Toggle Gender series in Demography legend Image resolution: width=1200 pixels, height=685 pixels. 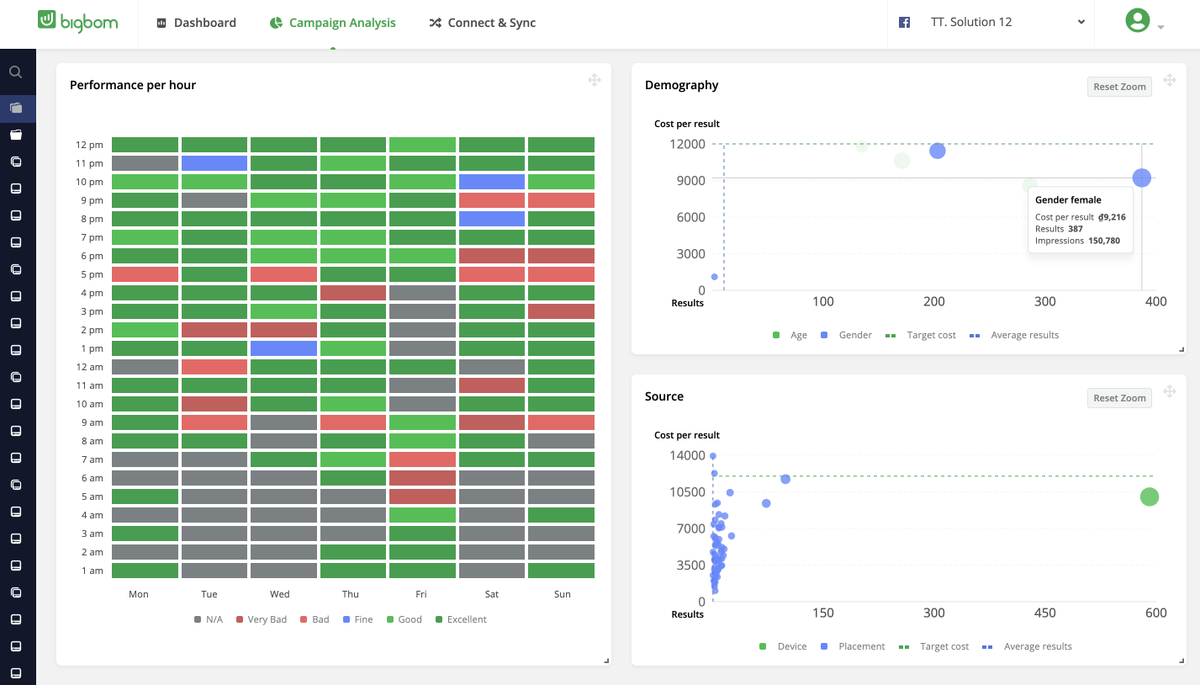click(x=846, y=335)
